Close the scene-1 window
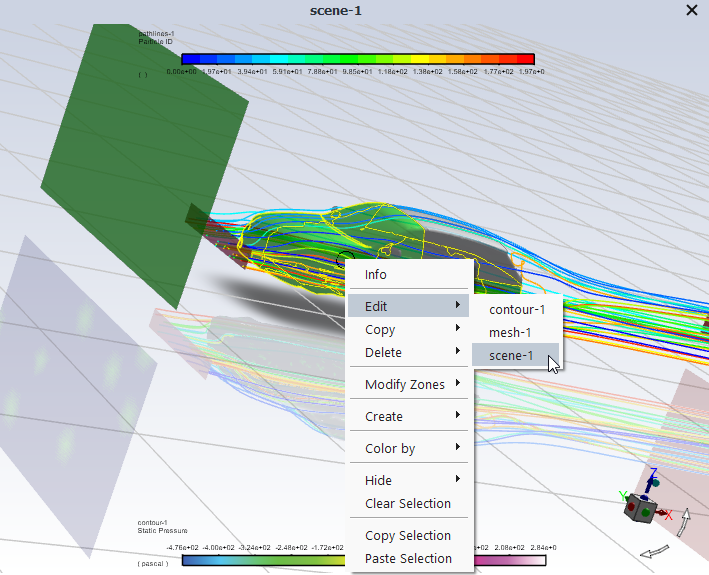 (x=692, y=10)
